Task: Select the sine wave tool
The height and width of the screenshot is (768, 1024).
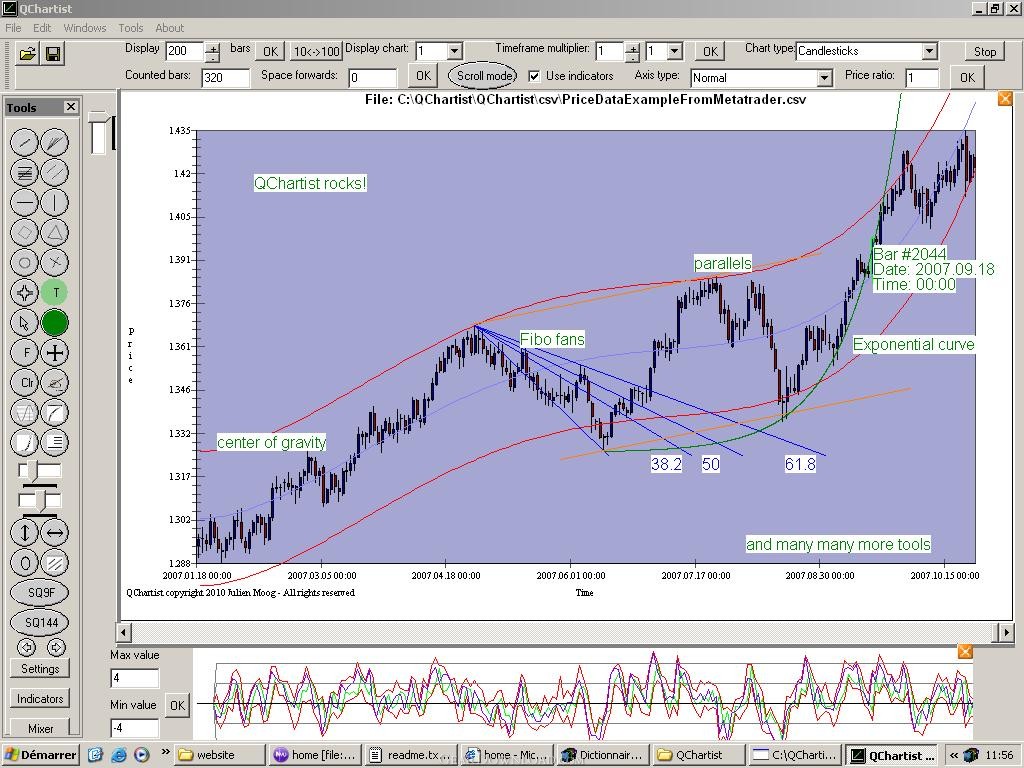Action: (25, 413)
